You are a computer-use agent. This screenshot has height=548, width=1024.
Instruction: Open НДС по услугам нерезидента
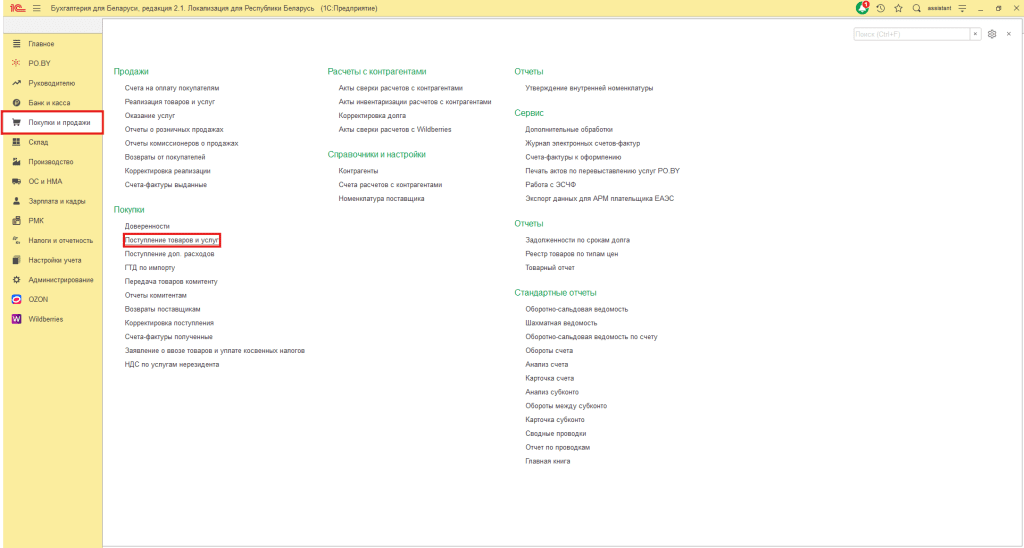[x=172, y=364]
